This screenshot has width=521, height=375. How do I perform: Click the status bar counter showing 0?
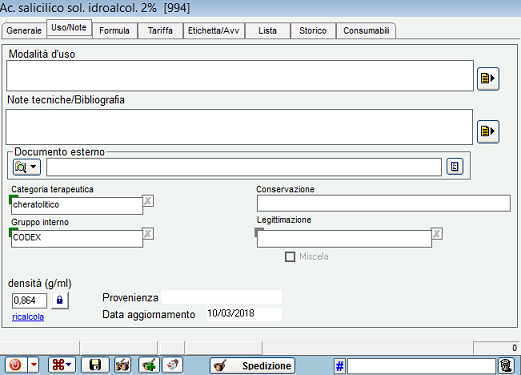pos(496,348)
